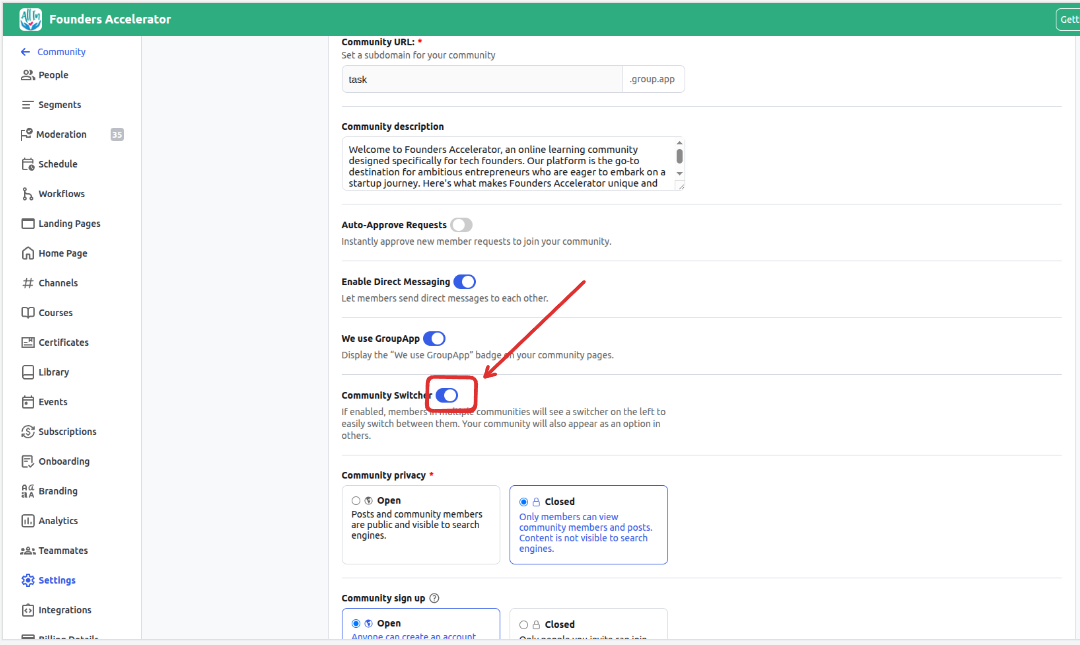1080x645 pixels.
Task: Open Teammates in the sidebar
Action: click(x=63, y=551)
